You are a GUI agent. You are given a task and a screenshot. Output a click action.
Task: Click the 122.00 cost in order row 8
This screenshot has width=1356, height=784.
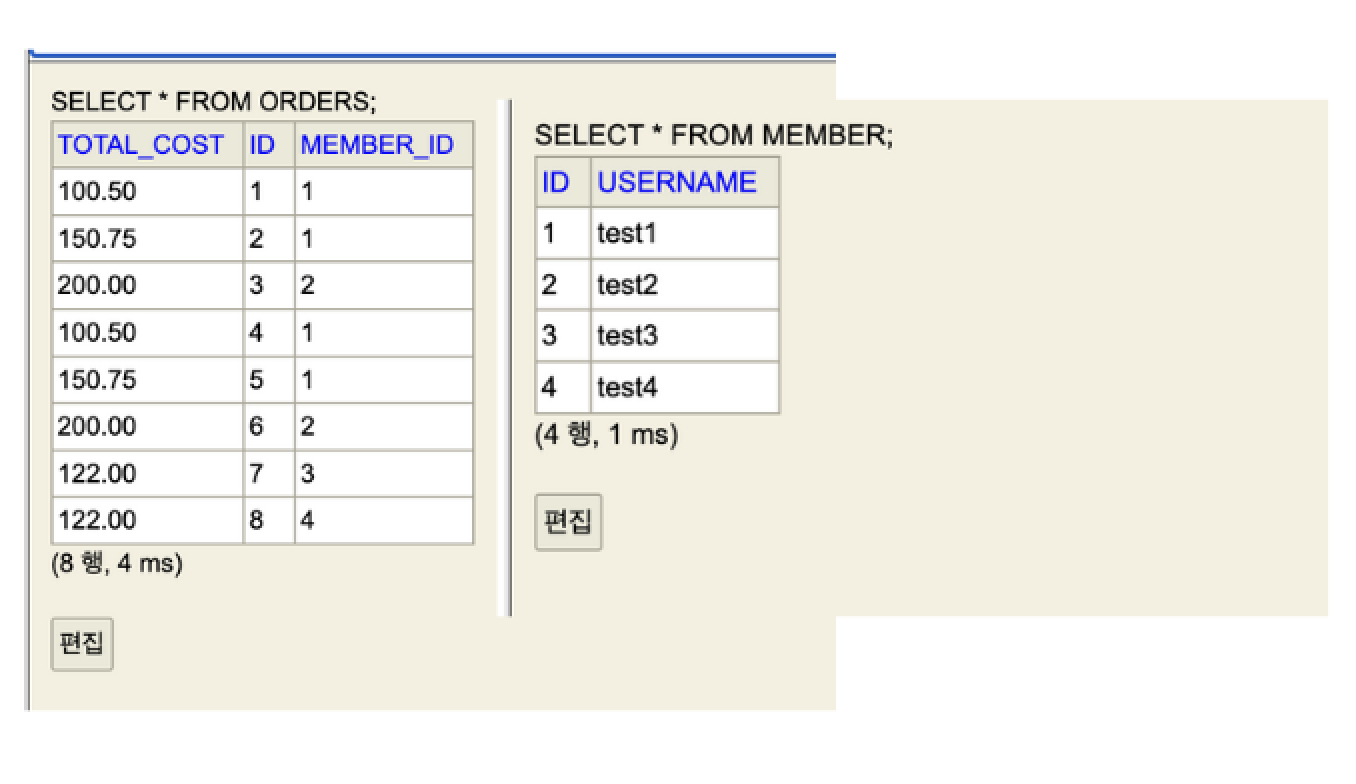point(97,520)
